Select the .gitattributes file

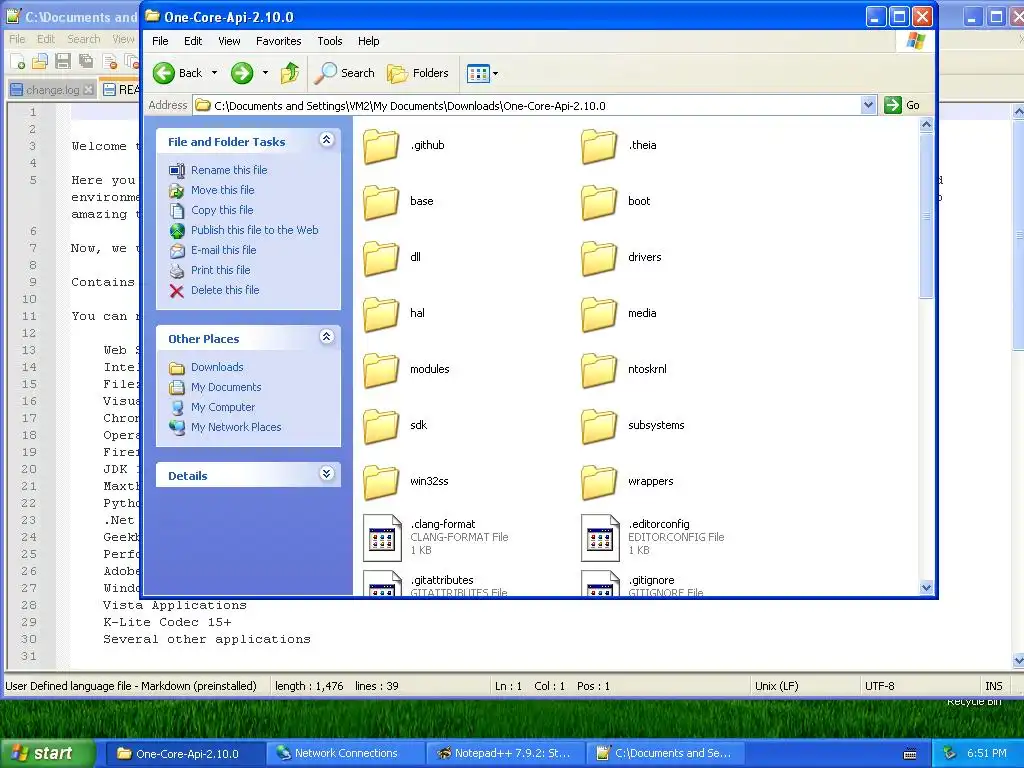click(436, 584)
